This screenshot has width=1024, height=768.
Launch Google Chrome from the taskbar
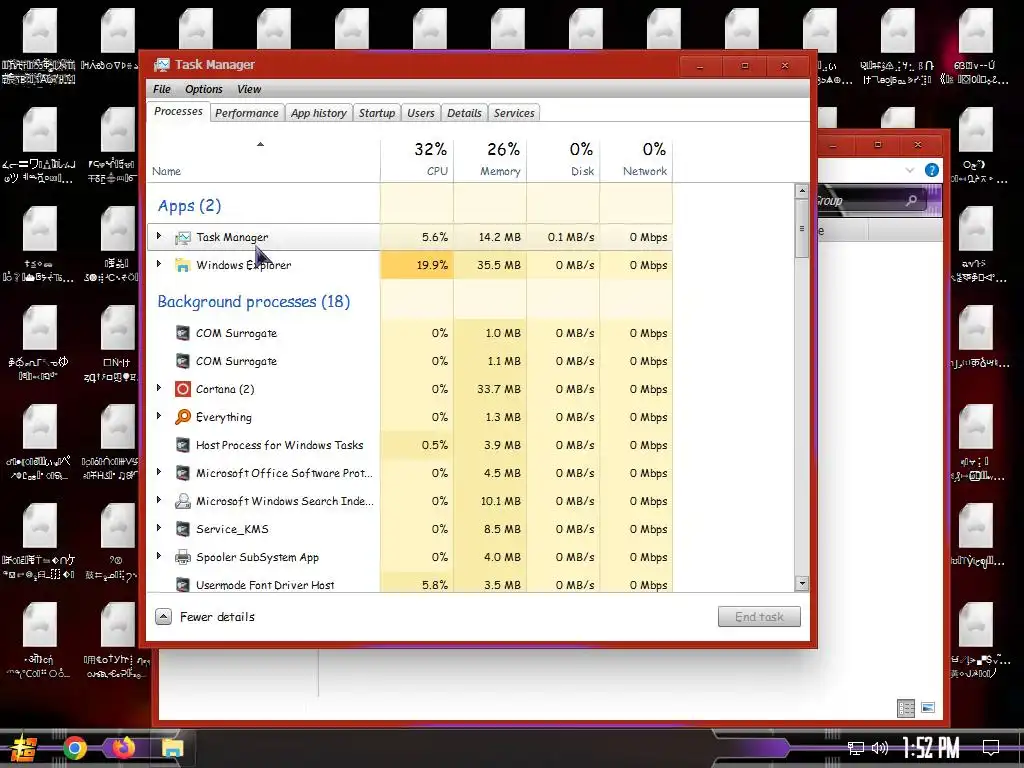pos(75,748)
